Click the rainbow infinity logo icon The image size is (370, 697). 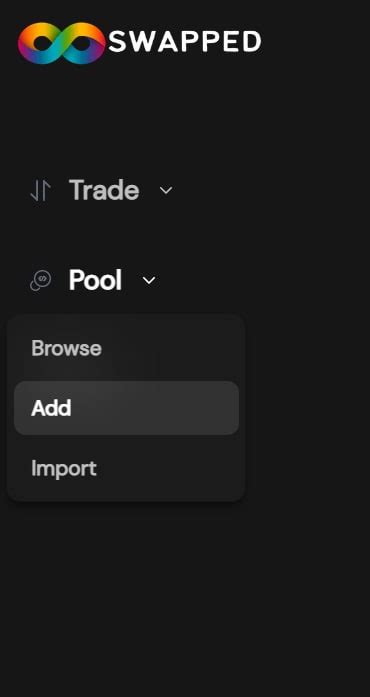[x=61, y=43]
